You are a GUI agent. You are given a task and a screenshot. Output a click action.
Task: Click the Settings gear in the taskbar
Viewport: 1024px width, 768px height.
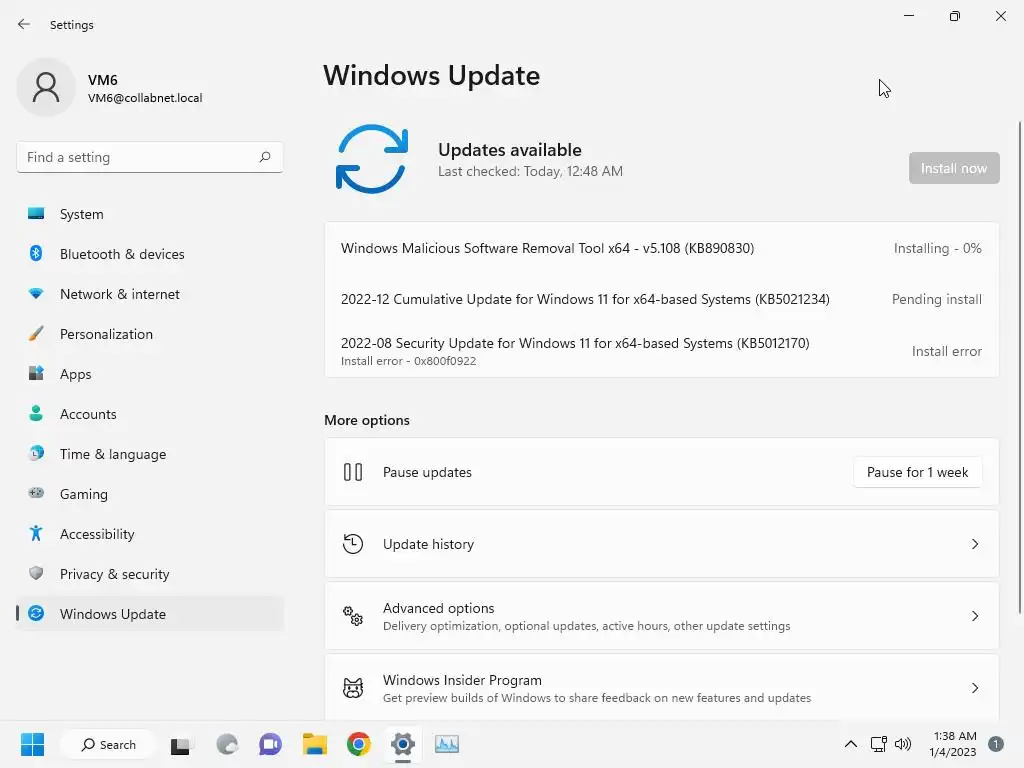click(403, 744)
